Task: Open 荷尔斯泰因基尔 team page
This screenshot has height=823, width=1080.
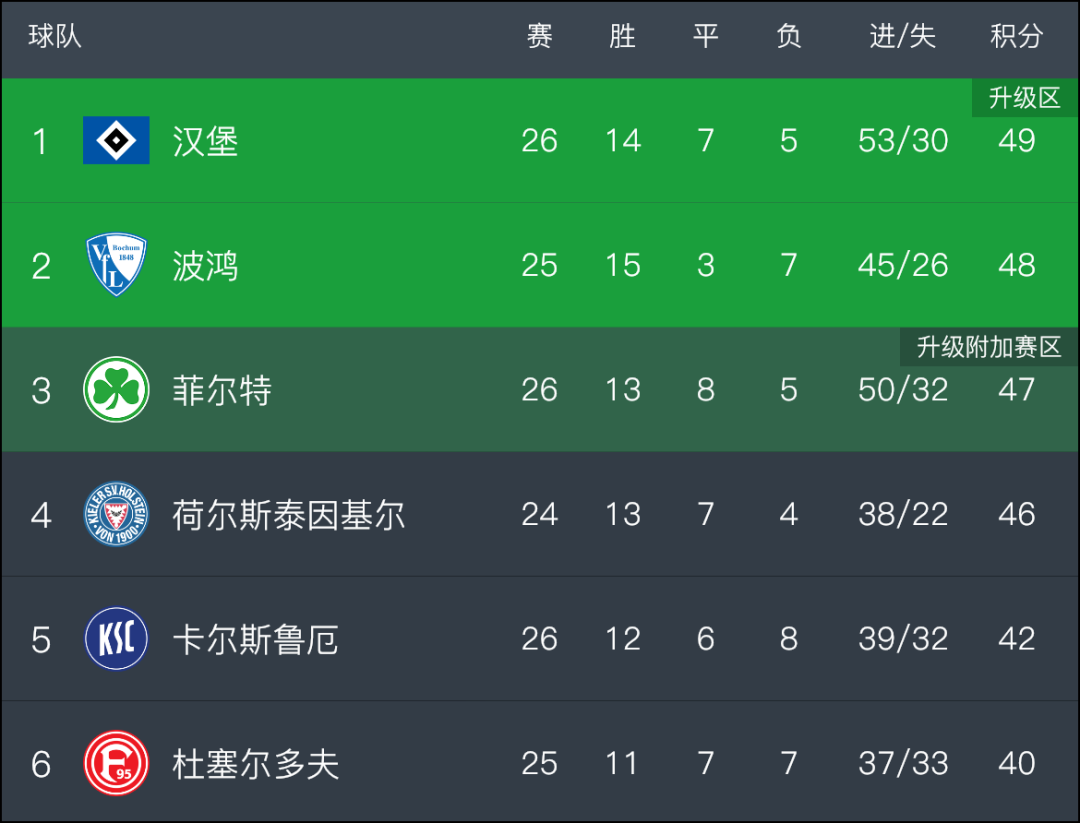Action: click(x=288, y=516)
